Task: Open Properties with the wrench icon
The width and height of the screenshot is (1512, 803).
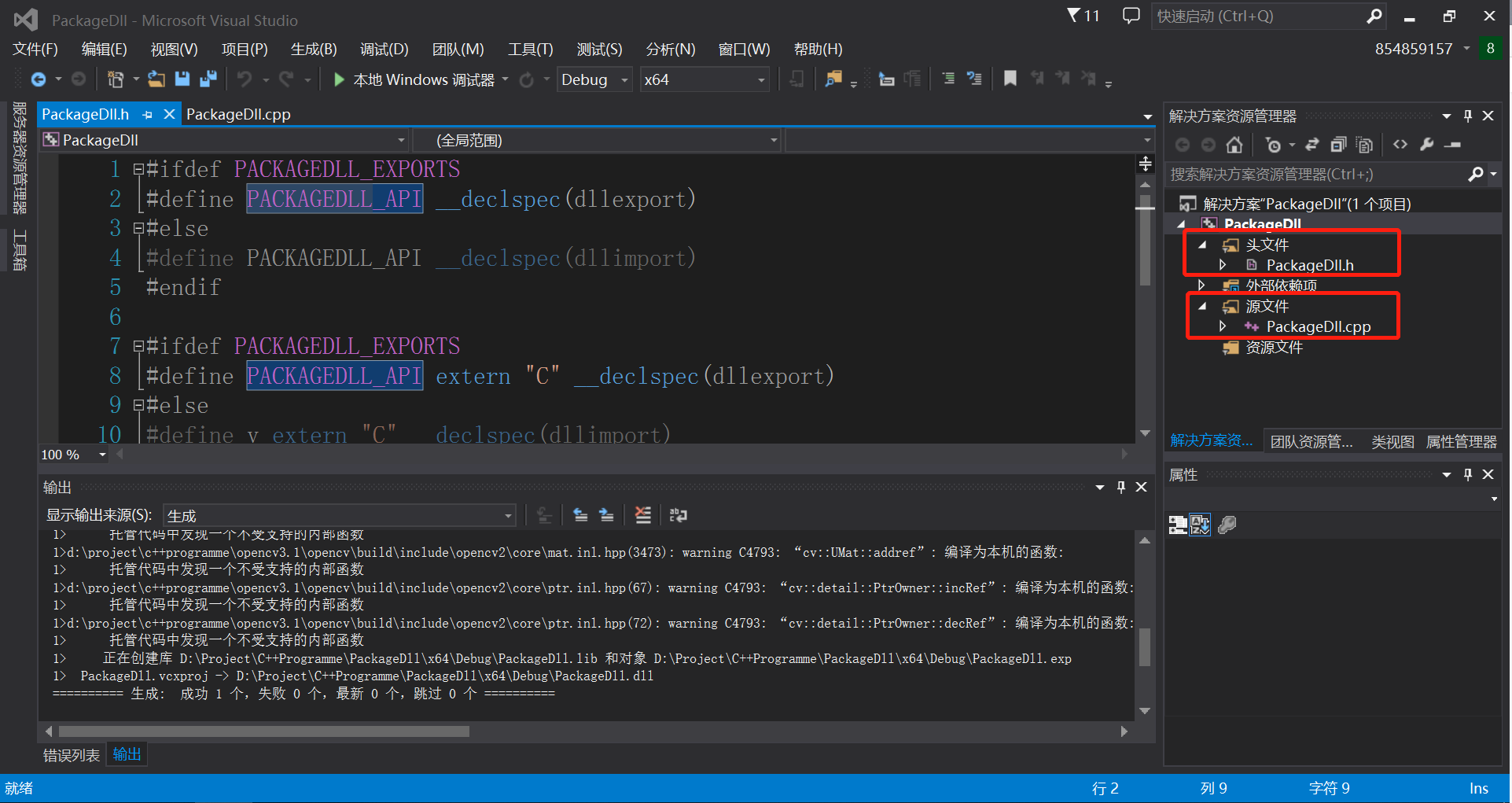Action: tap(1426, 145)
